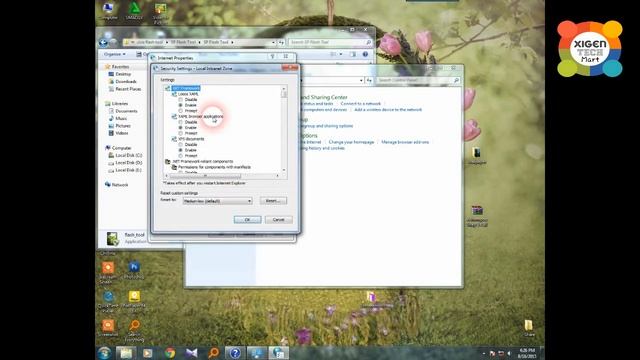Select Enable under XPS documents
Viewport: 640px width, 360px height.
coord(180,150)
